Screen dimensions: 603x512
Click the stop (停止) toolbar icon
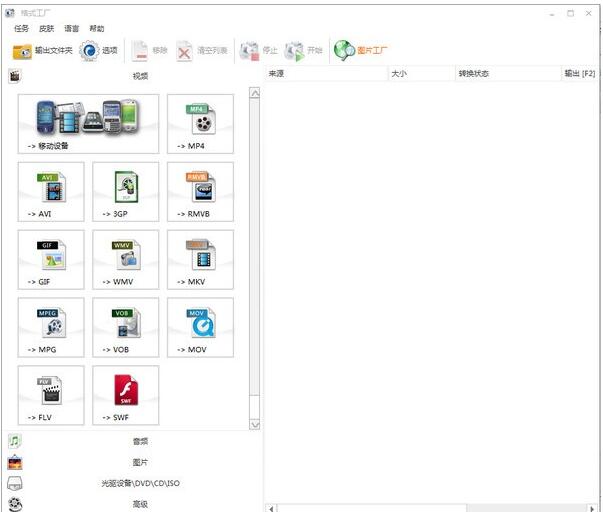(x=249, y=51)
